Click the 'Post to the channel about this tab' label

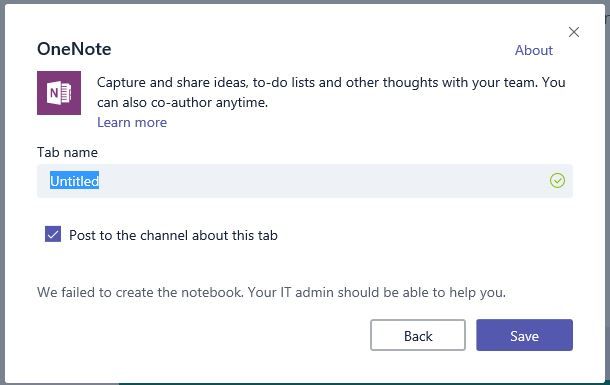click(x=173, y=235)
